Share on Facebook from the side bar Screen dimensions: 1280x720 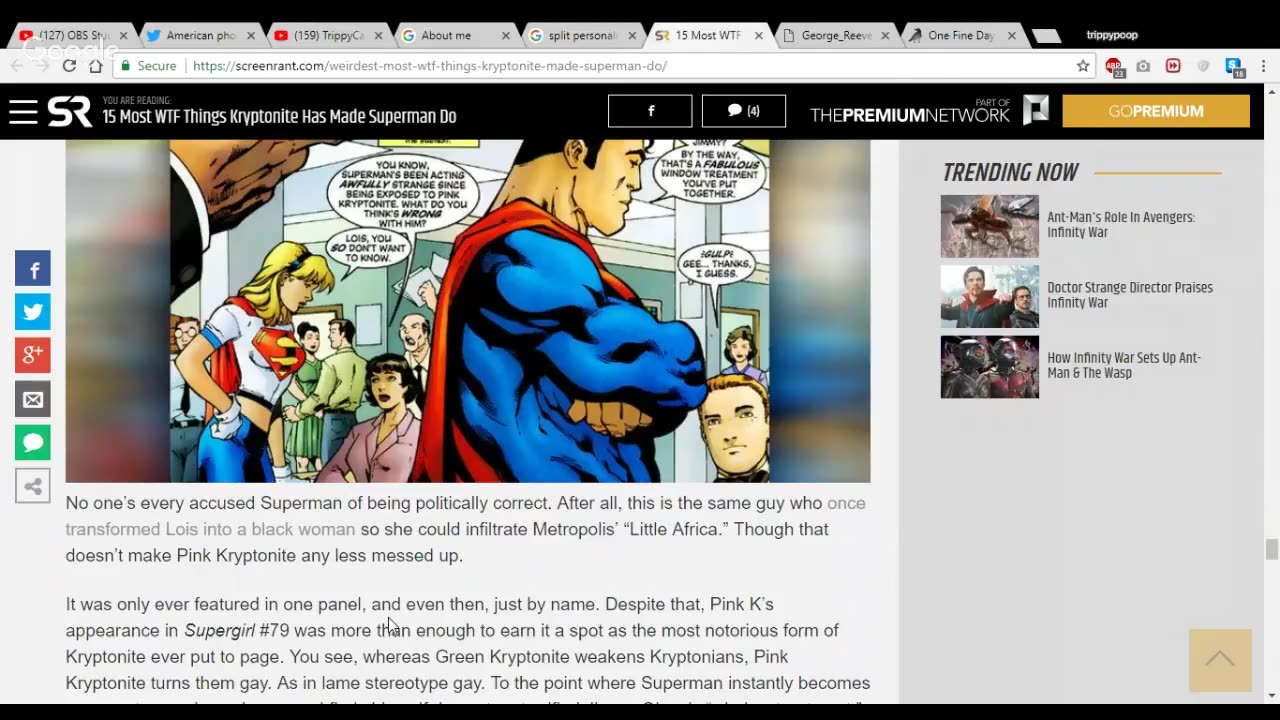pos(33,269)
